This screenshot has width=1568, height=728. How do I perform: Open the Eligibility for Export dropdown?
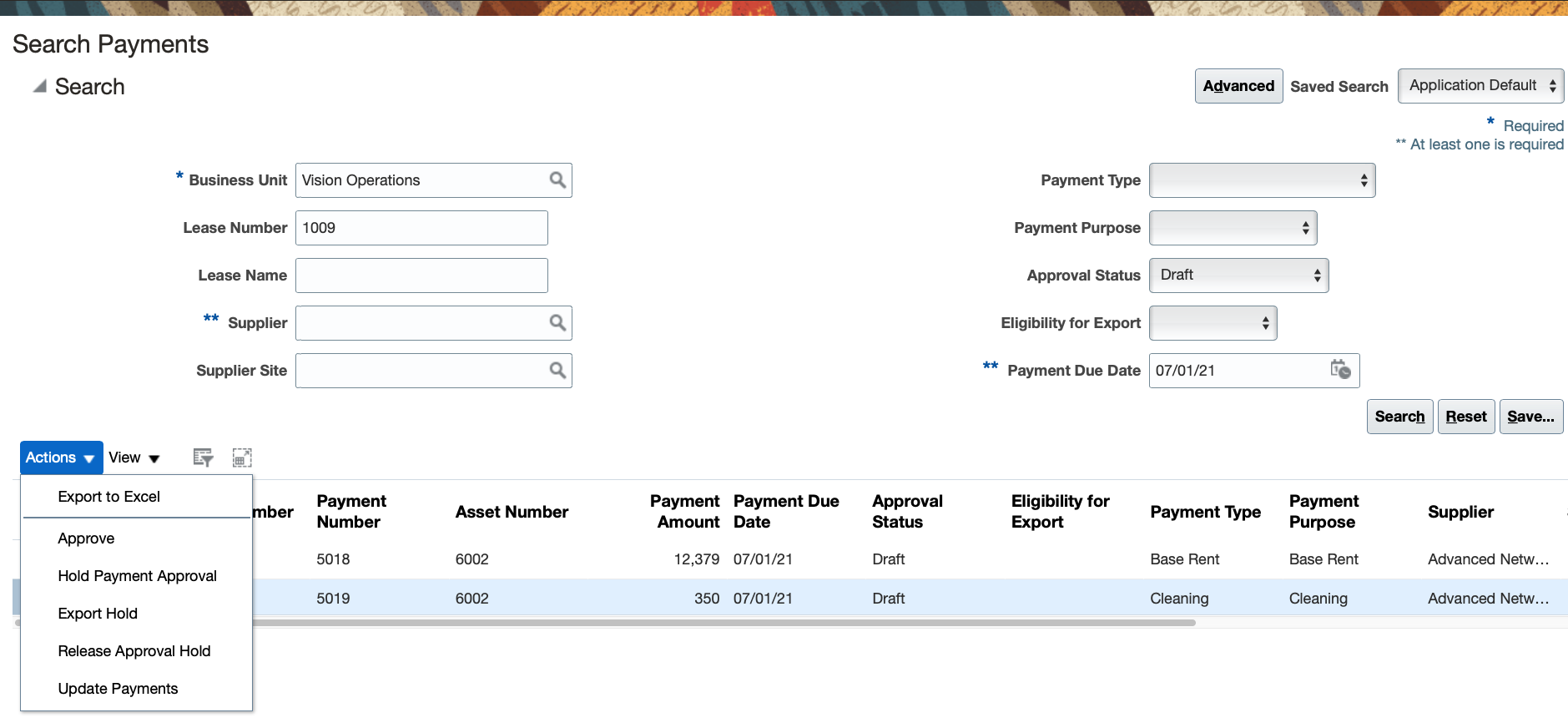pos(1213,323)
